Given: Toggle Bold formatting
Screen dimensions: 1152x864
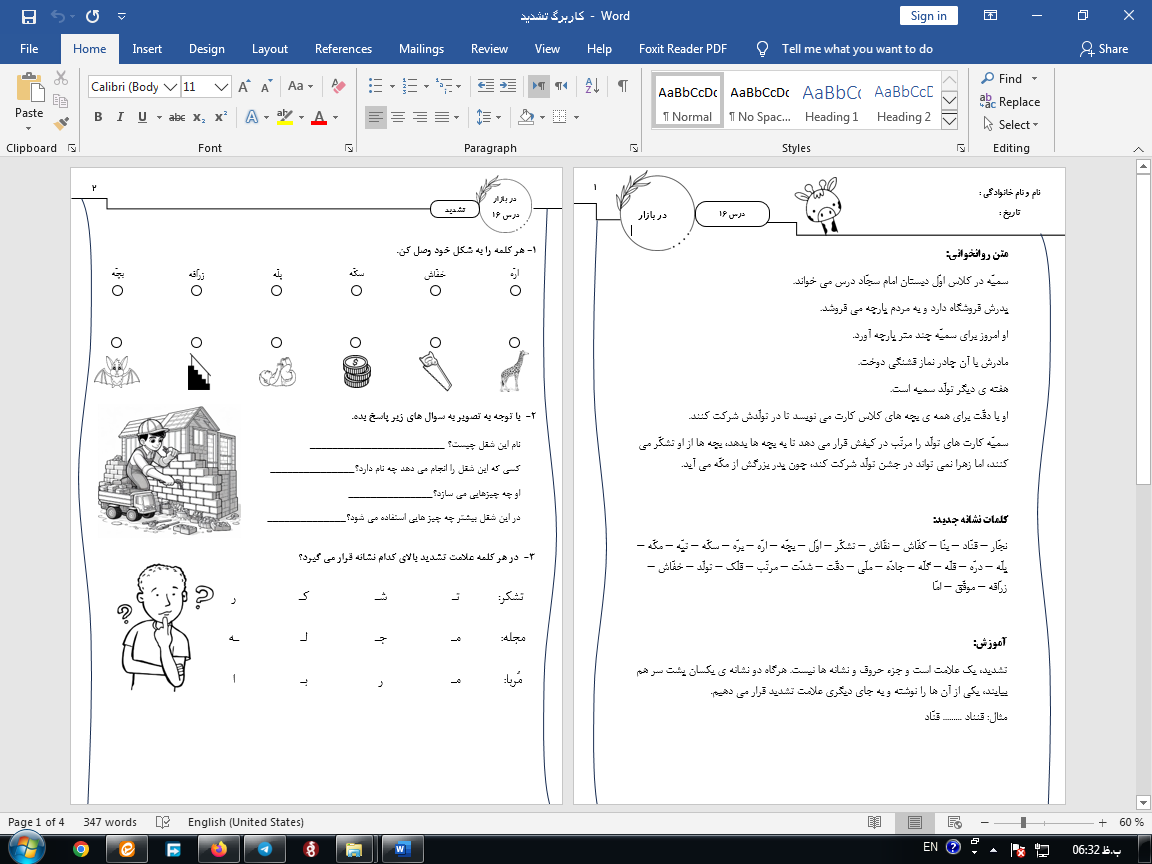Looking at the screenshot, I should (98, 117).
